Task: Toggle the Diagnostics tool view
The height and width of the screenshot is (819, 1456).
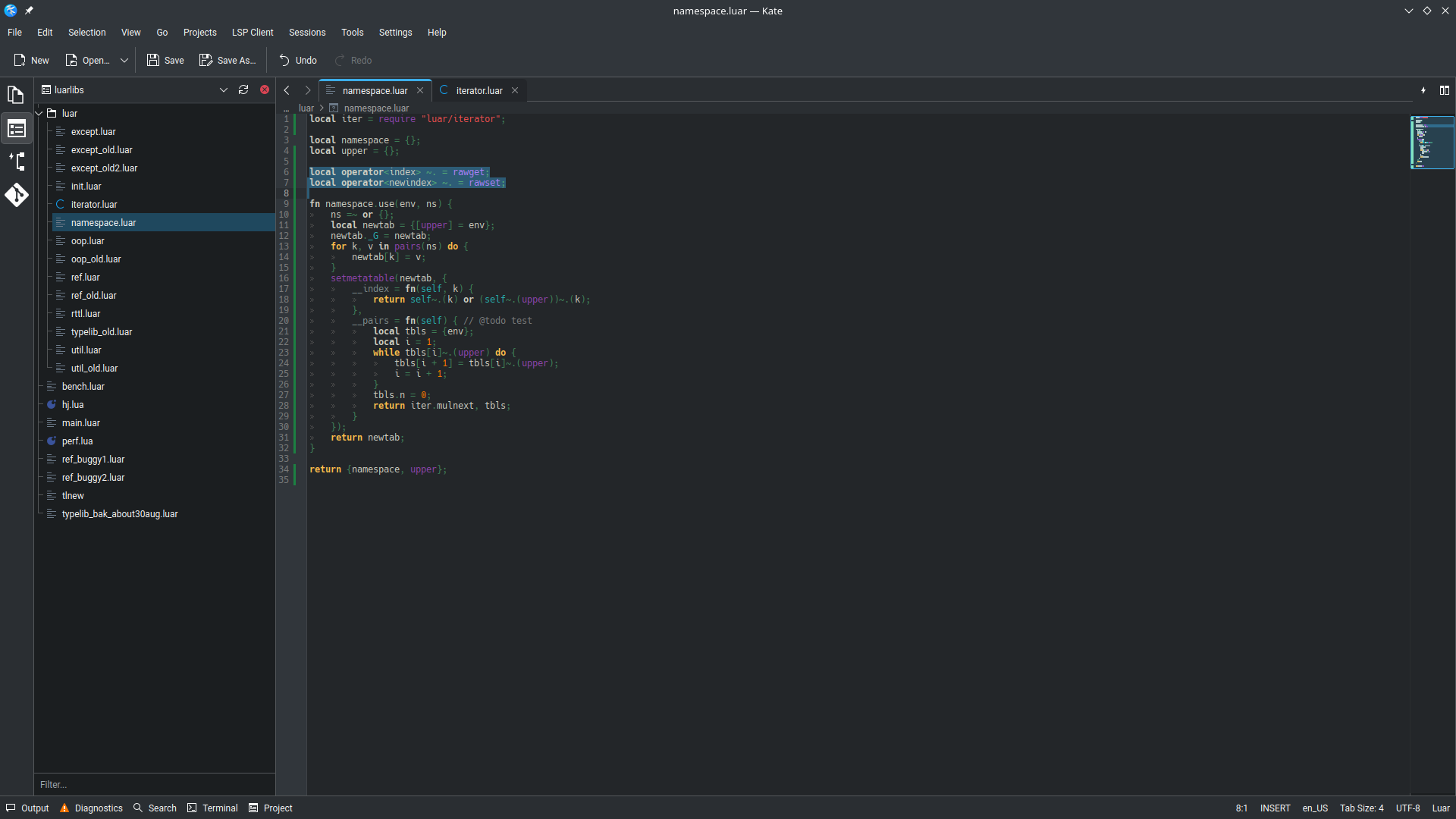Action: pos(91,808)
